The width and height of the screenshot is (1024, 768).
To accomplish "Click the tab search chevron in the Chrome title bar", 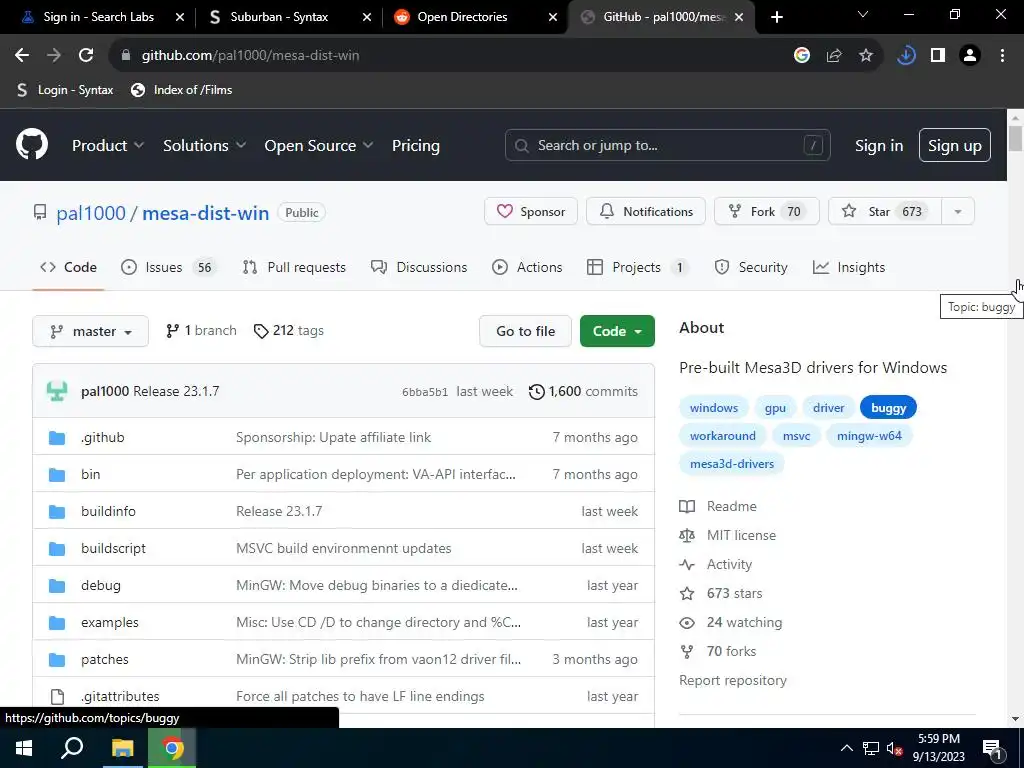I will pyautogui.click(x=863, y=14).
